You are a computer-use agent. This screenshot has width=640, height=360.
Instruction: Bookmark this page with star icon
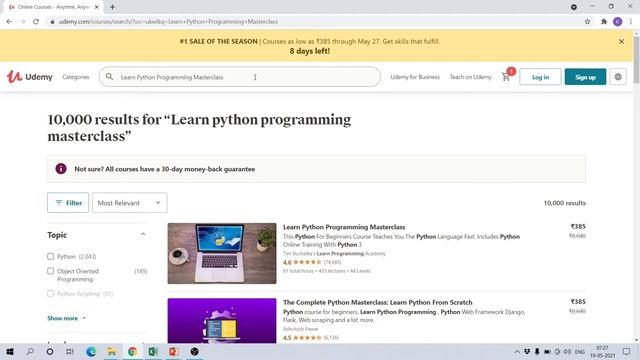(587, 22)
